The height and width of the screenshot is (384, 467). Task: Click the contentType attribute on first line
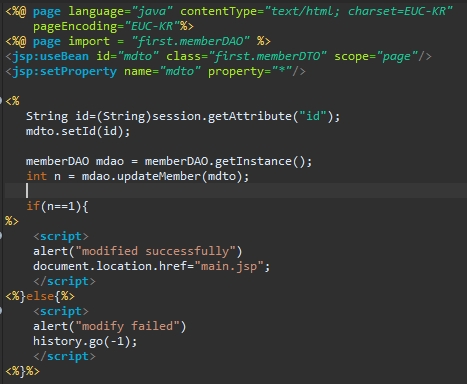tap(317, 11)
